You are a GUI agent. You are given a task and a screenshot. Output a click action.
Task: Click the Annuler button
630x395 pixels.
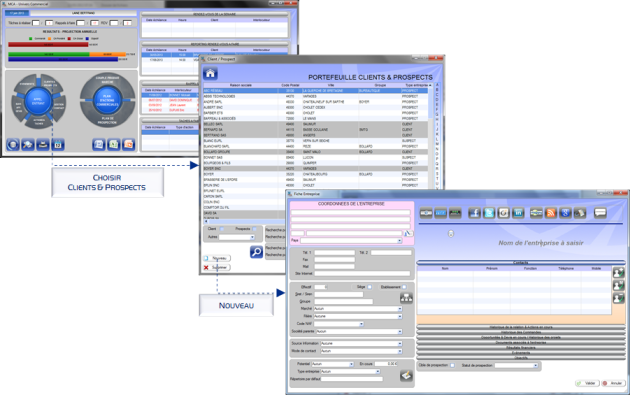pyautogui.click(x=614, y=383)
